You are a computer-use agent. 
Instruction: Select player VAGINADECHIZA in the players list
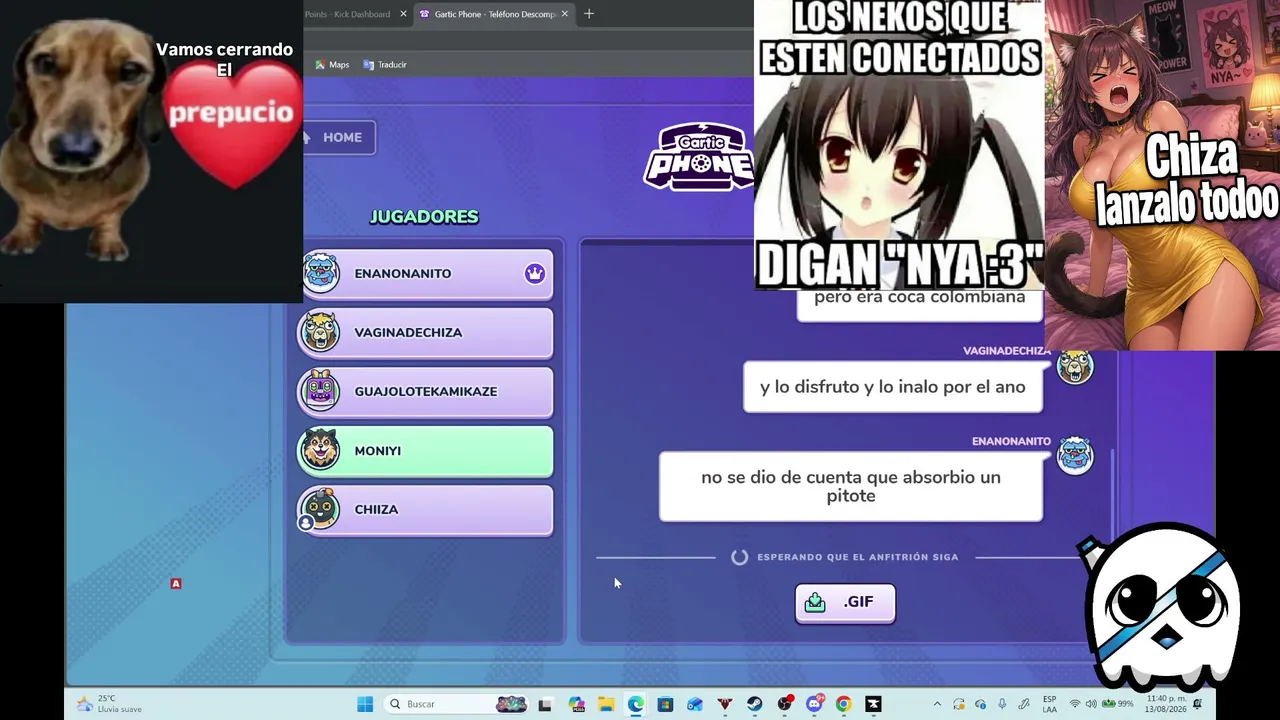pos(426,332)
